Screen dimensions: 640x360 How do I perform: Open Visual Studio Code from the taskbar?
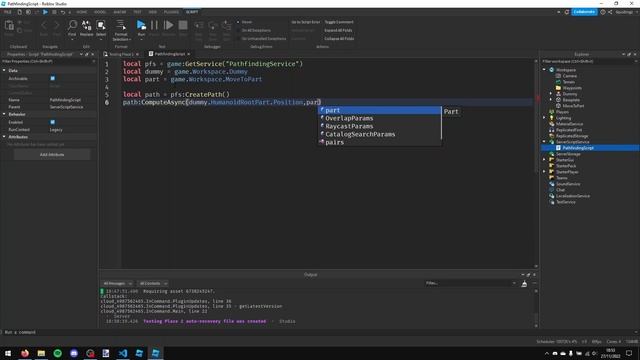tap(123, 353)
